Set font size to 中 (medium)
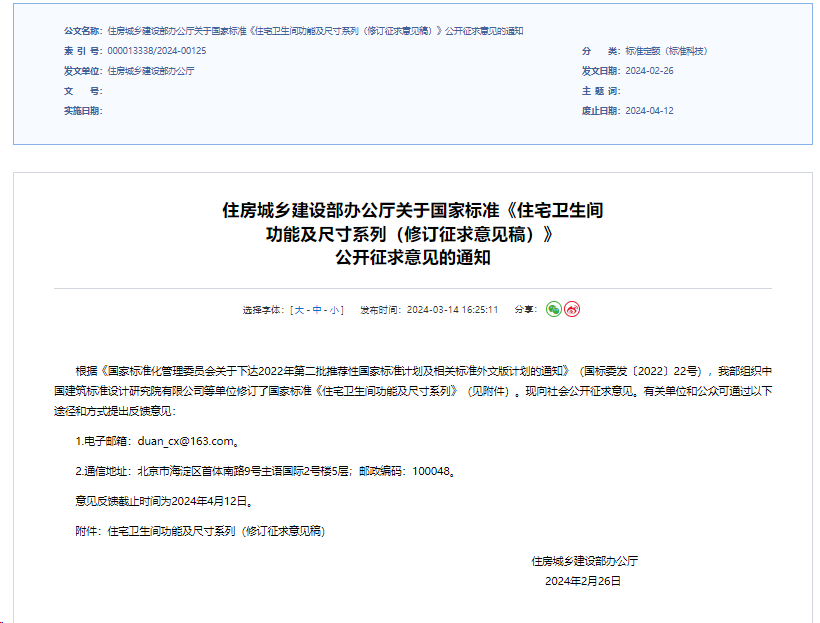Screen dimensions: 820x623 click(317, 310)
